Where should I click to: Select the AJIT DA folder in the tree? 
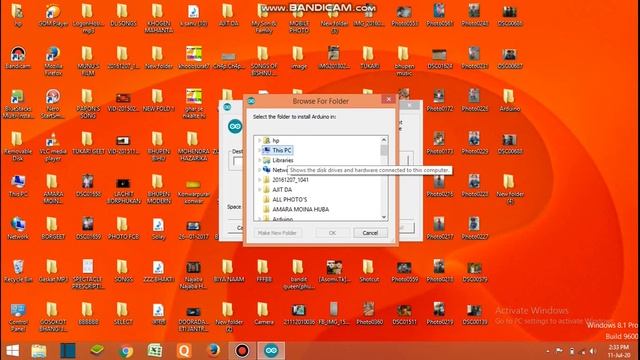tap(278, 189)
